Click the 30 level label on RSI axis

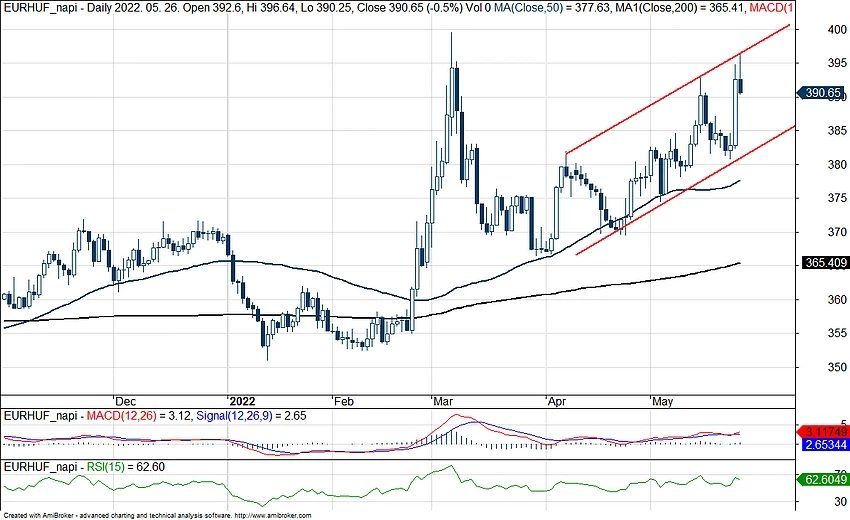(840, 502)
